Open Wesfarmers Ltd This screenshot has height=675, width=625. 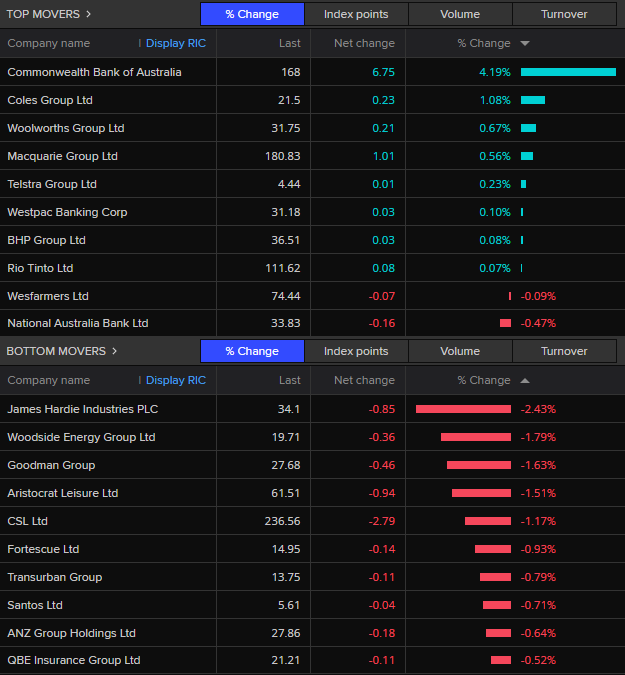click(x=48, y=296)
